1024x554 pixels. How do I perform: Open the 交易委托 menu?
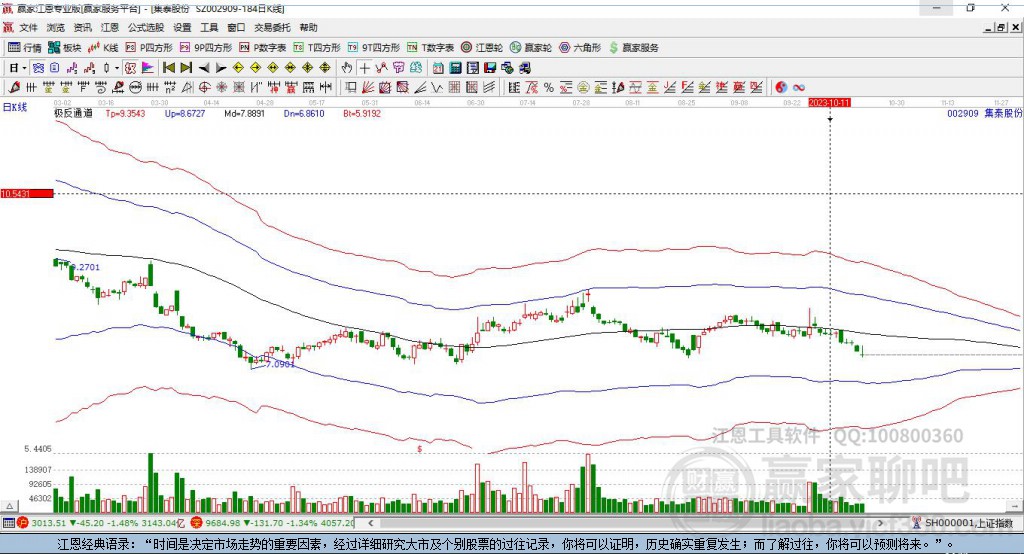(x=272, y=27)
